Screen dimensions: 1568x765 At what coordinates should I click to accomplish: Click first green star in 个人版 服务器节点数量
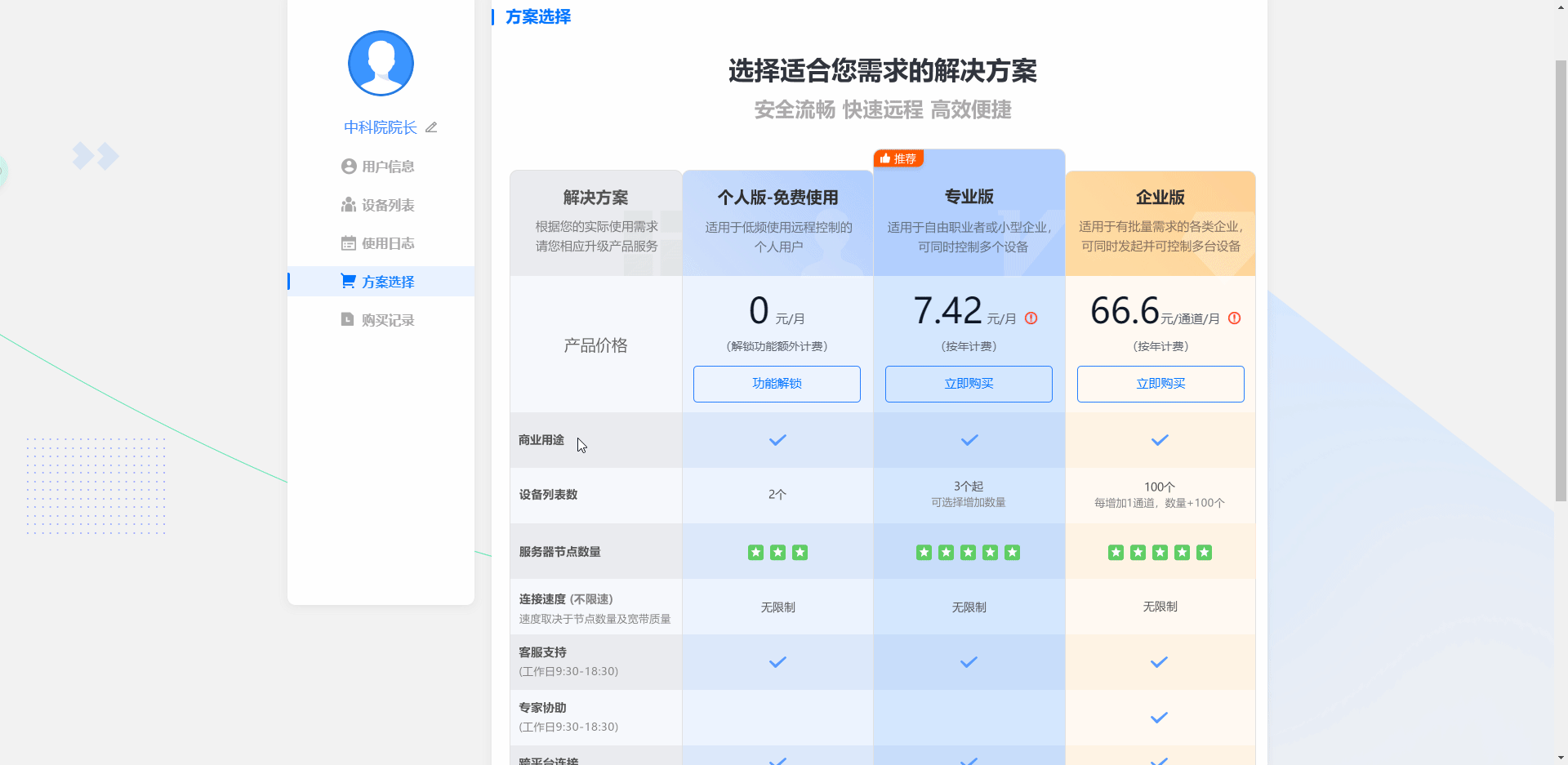click(x=755, y=553)
